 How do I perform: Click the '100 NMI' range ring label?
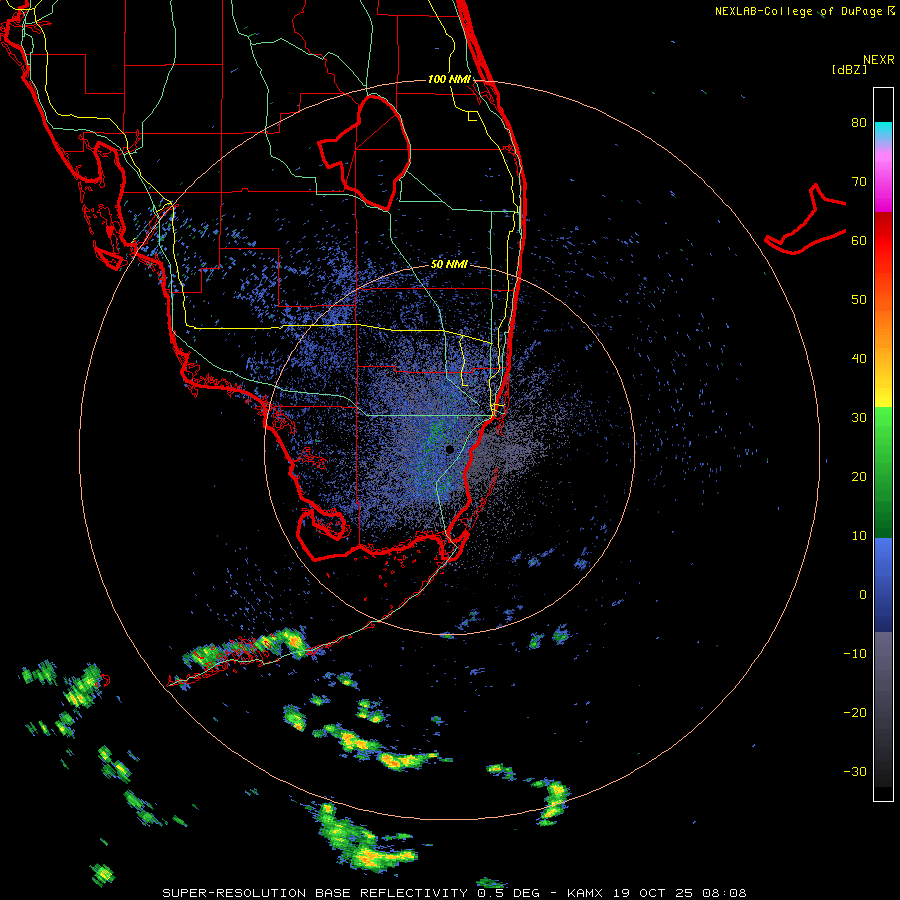click(449, 79)
